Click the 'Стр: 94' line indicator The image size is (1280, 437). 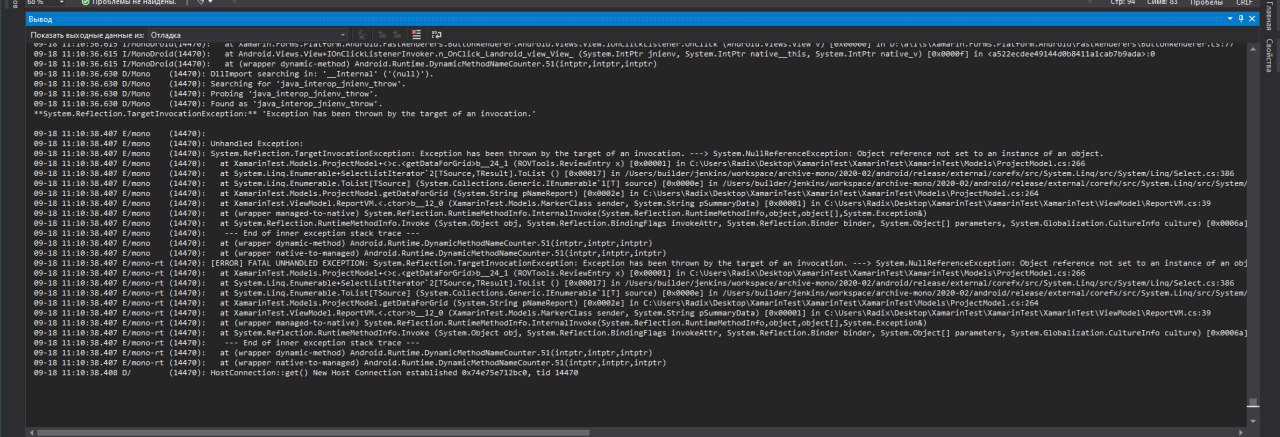click(1125, 3)
